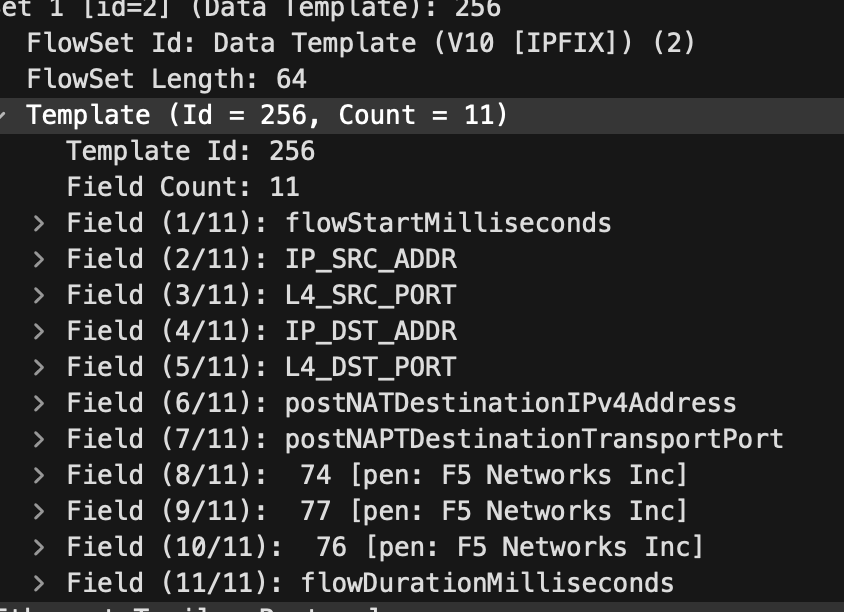Expand Field (5/11) L4_DST_PORT arrow
844x612 pixels.
point(39,367)
